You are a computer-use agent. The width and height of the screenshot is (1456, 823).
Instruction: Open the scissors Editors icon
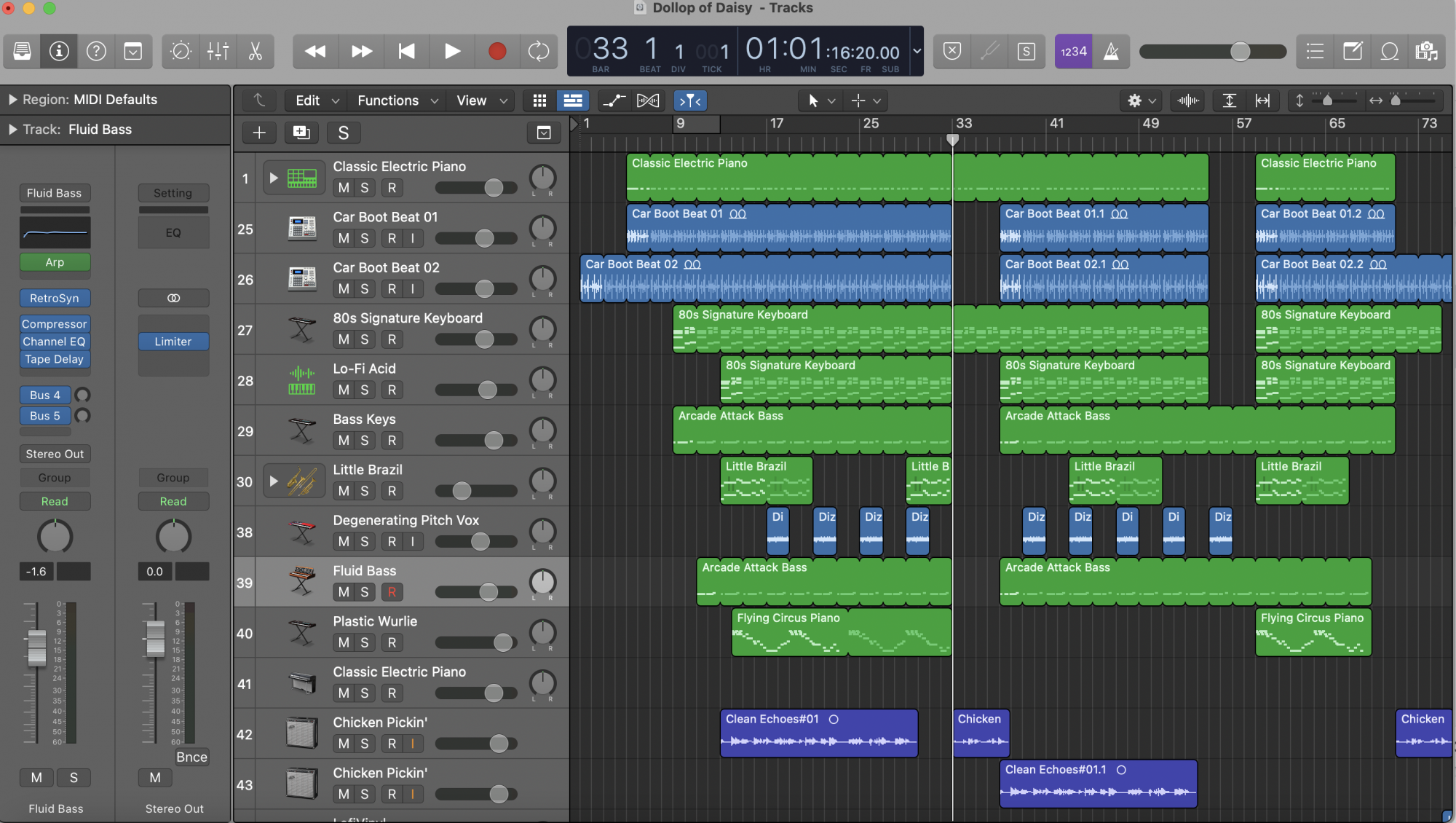point(255,51)
